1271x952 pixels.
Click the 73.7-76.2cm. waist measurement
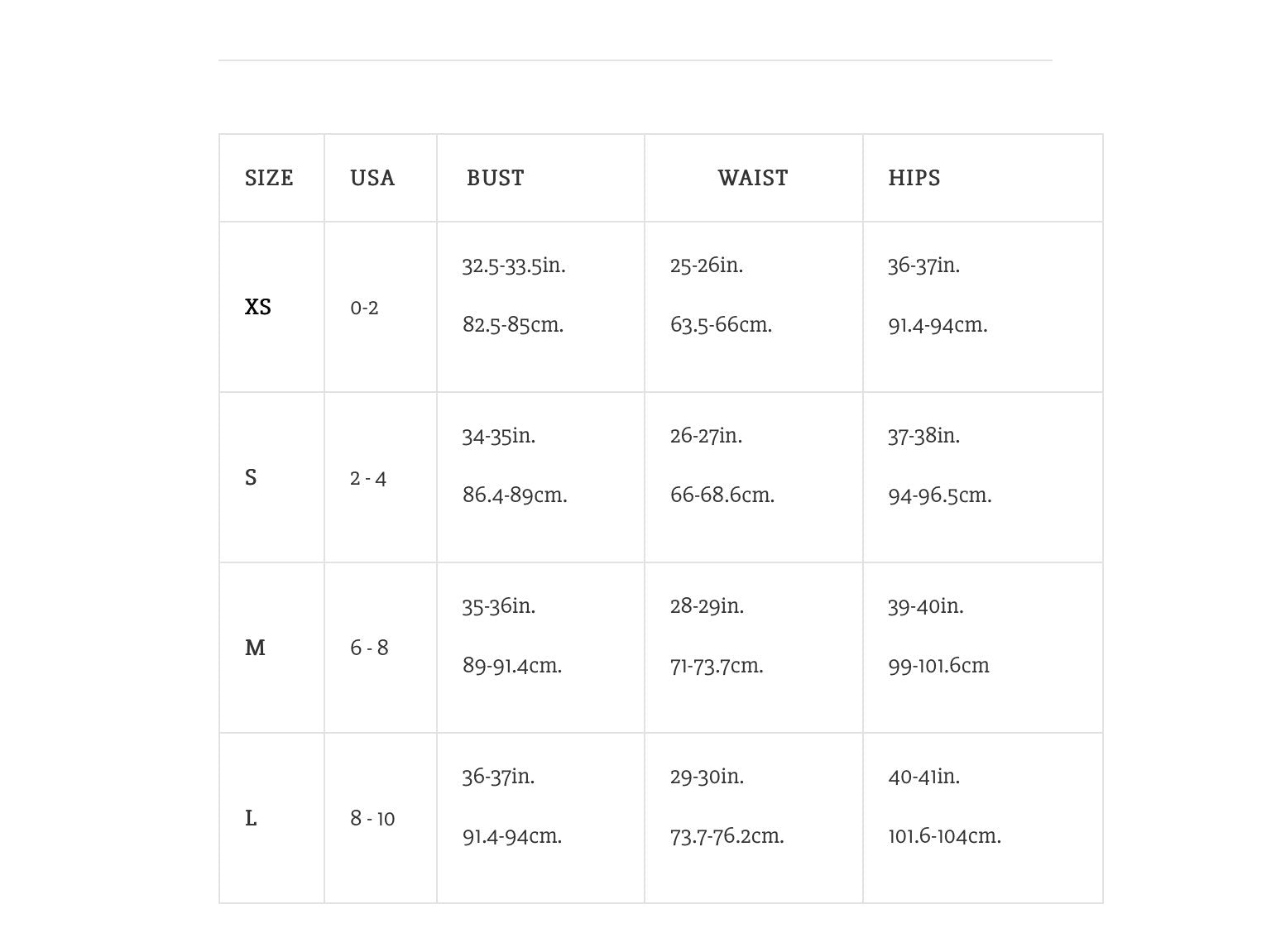(727, 836)
